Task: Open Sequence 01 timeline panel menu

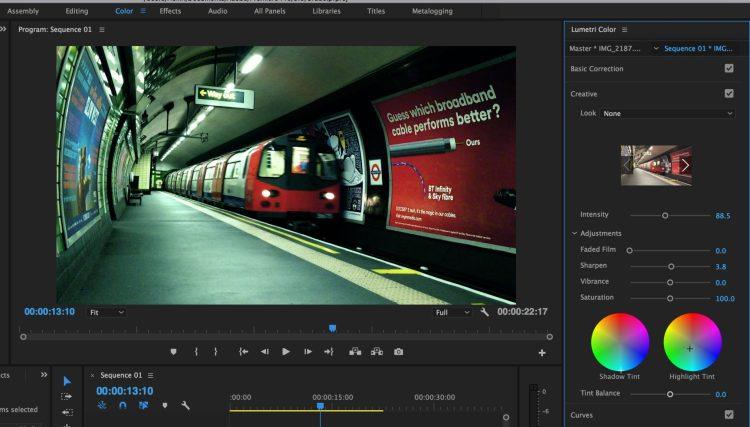Action: (x=151, y=375)
